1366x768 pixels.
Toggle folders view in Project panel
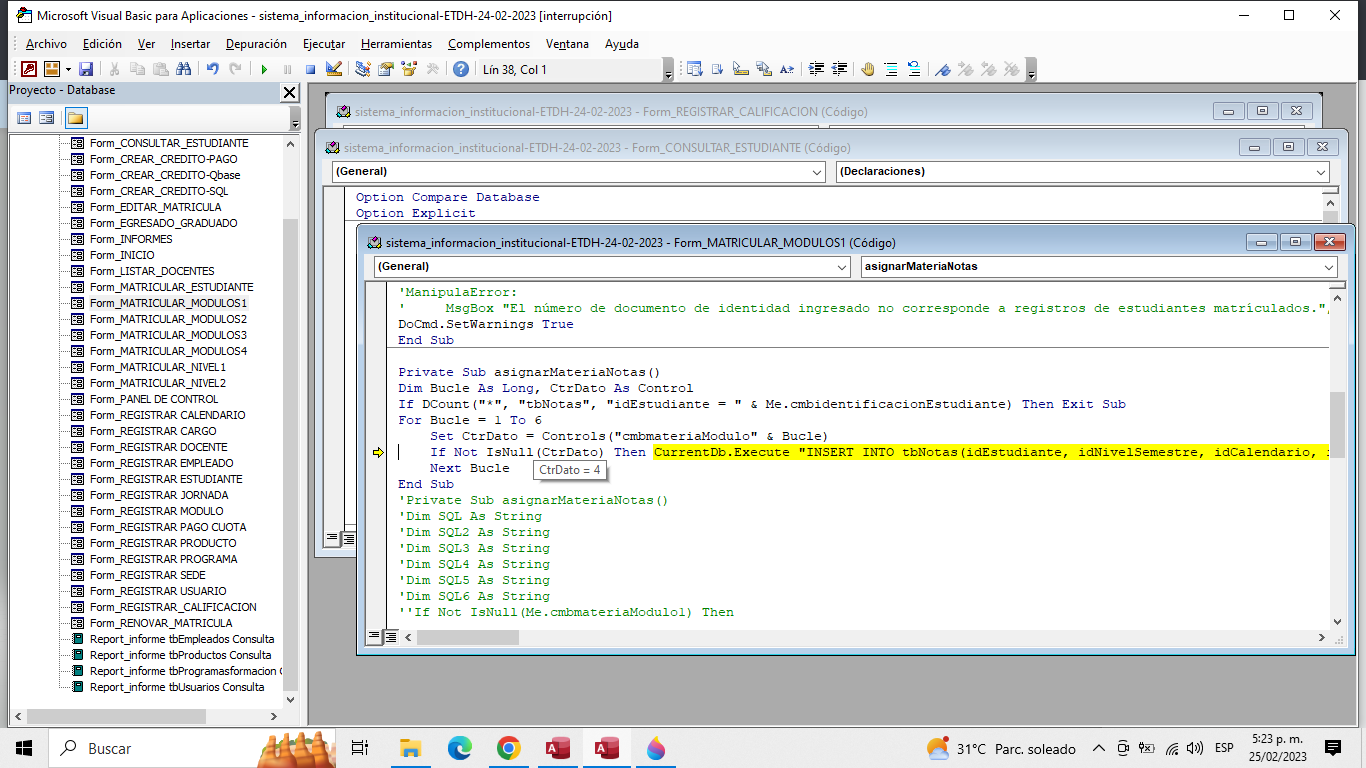(76, 118)
